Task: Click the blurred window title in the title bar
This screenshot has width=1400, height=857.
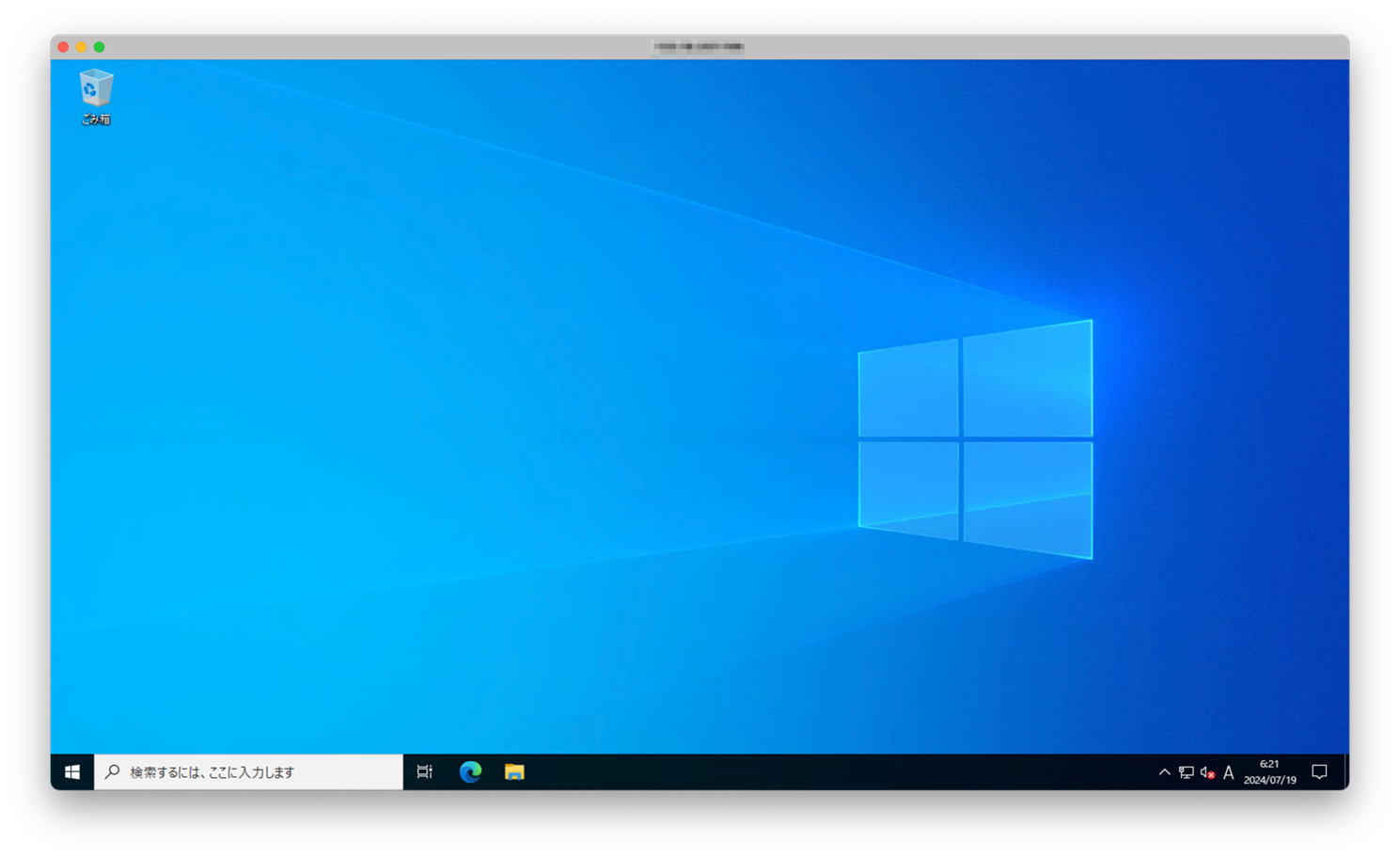Action: coord(699,47)
